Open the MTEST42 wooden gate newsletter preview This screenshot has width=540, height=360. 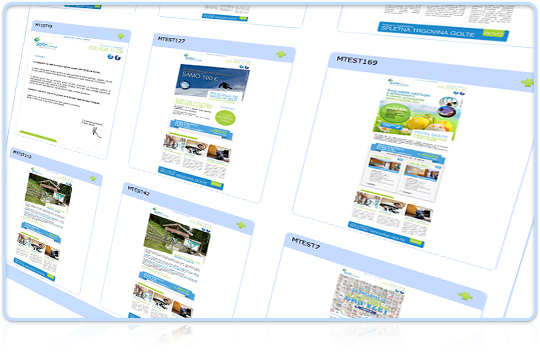[170, 263]
